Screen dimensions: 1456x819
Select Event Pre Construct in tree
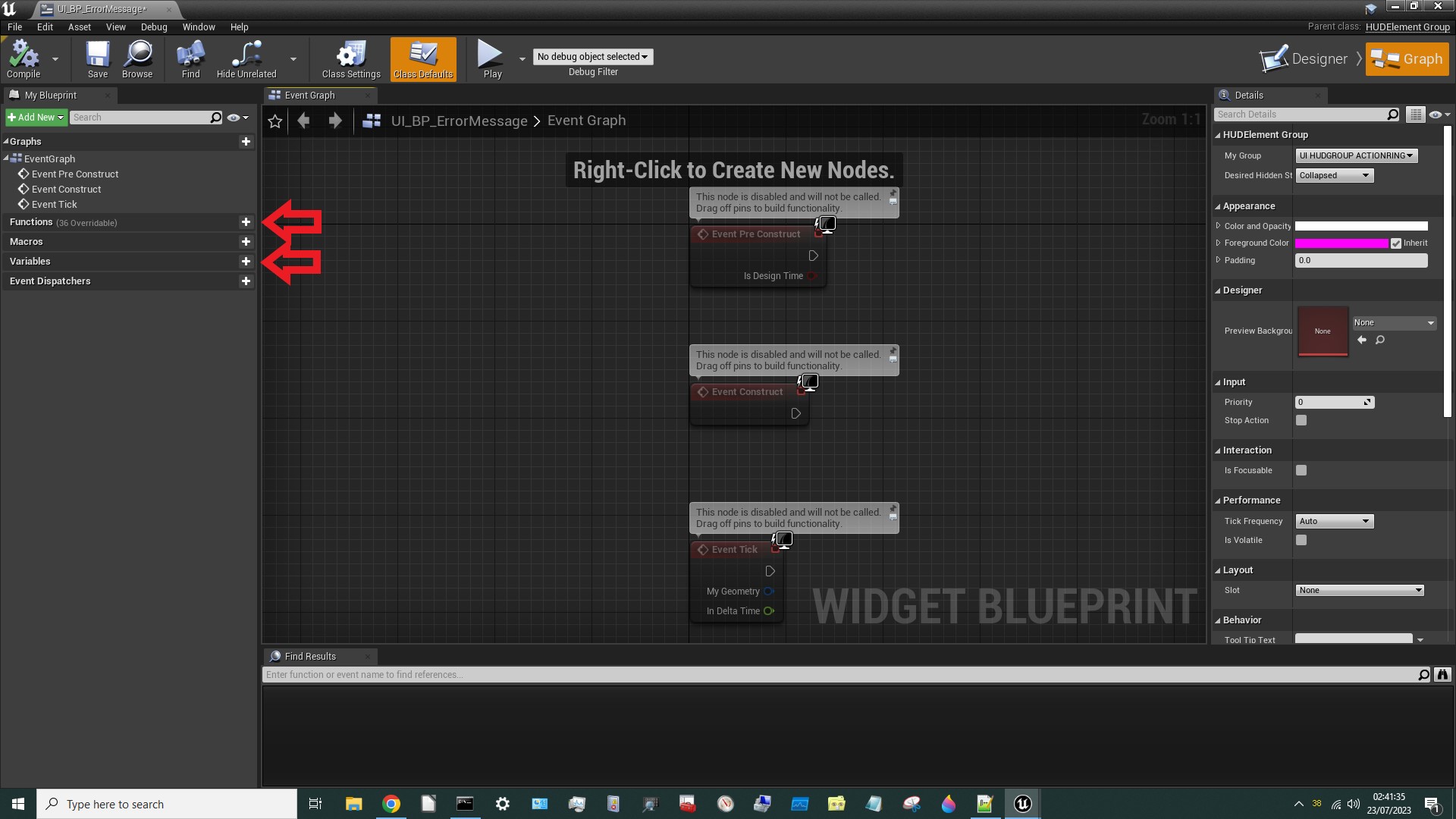point(75,174)
